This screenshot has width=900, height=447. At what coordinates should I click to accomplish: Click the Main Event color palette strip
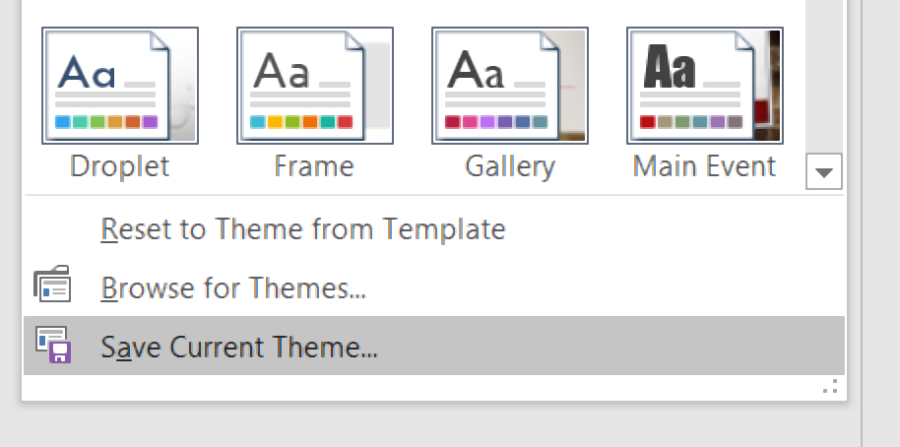click(x=691, y=122)
